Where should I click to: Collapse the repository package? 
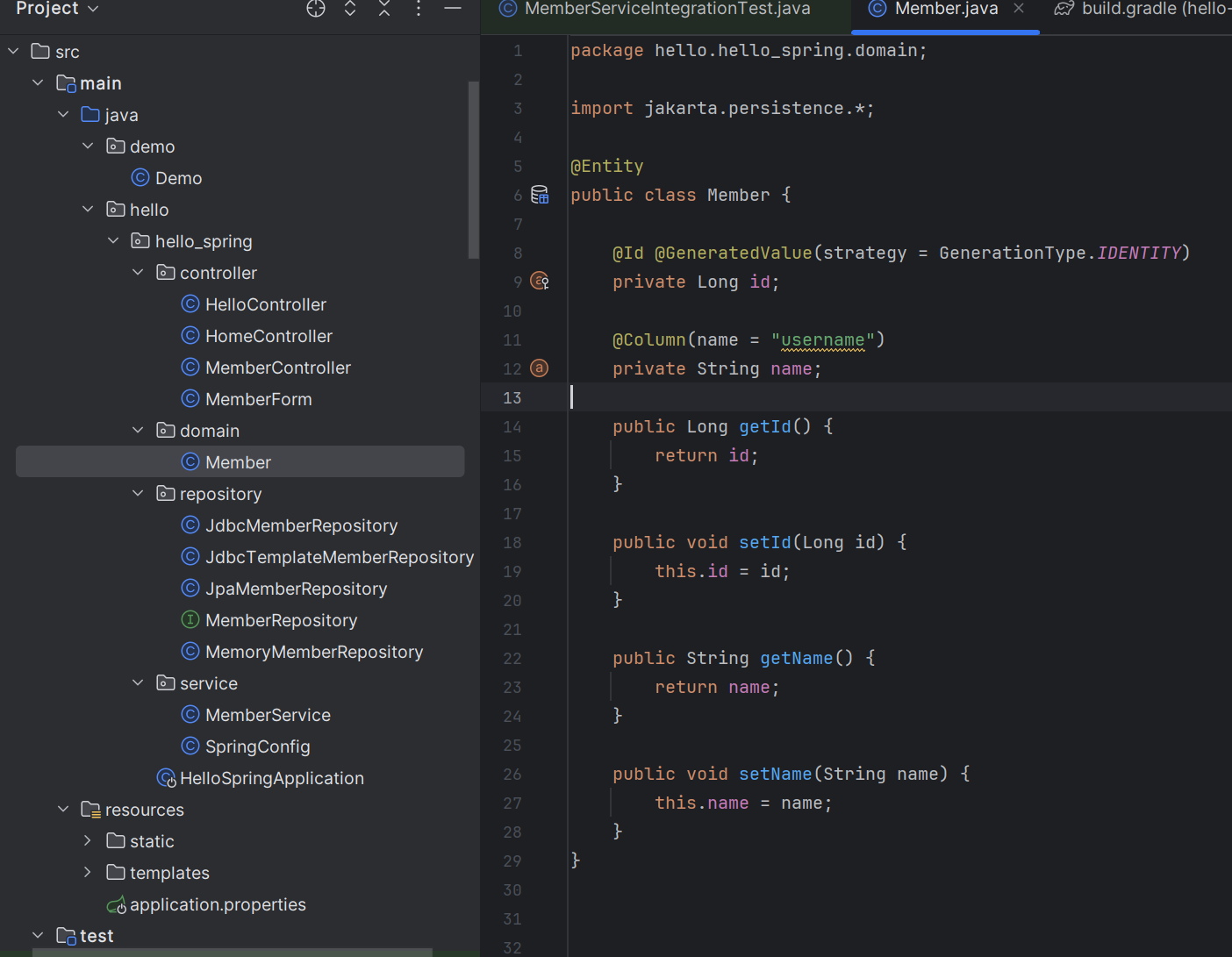138,494
